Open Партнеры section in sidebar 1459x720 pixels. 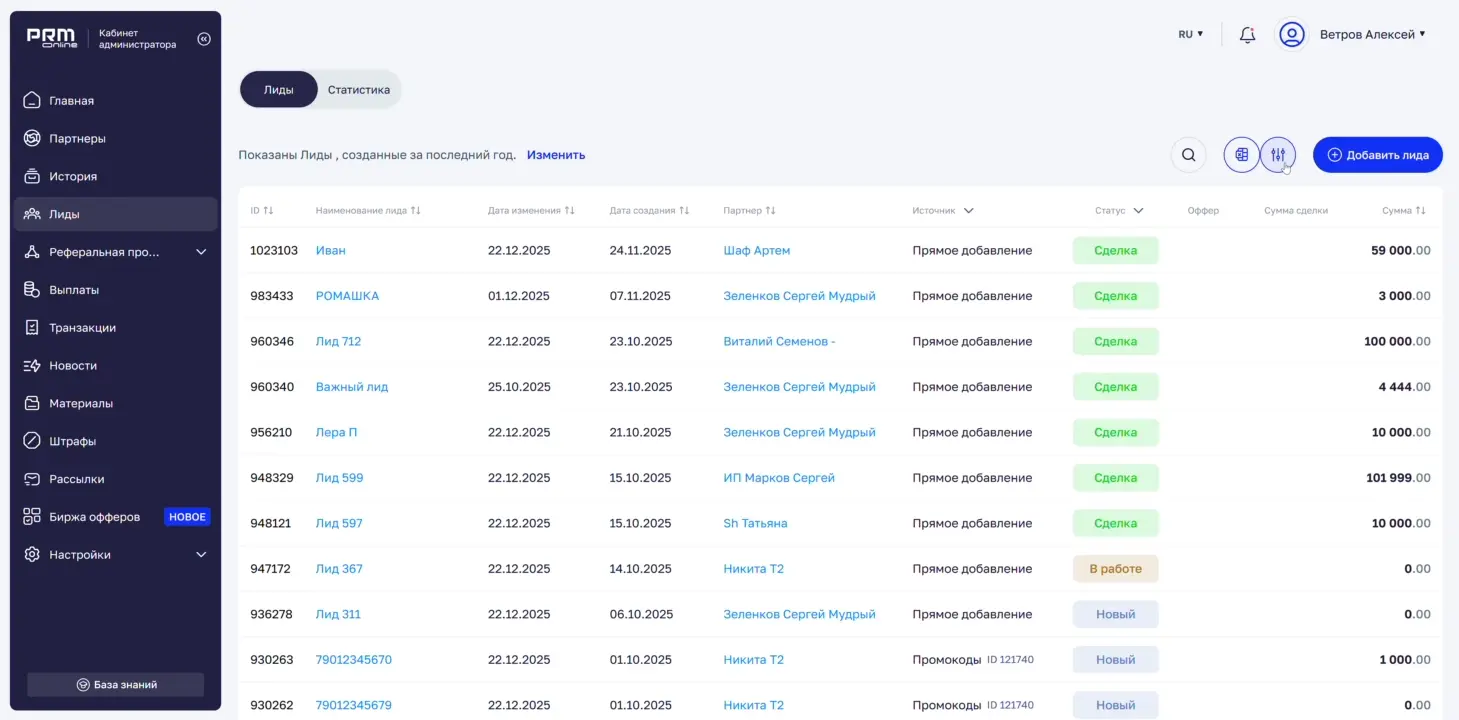coord(77,139)
